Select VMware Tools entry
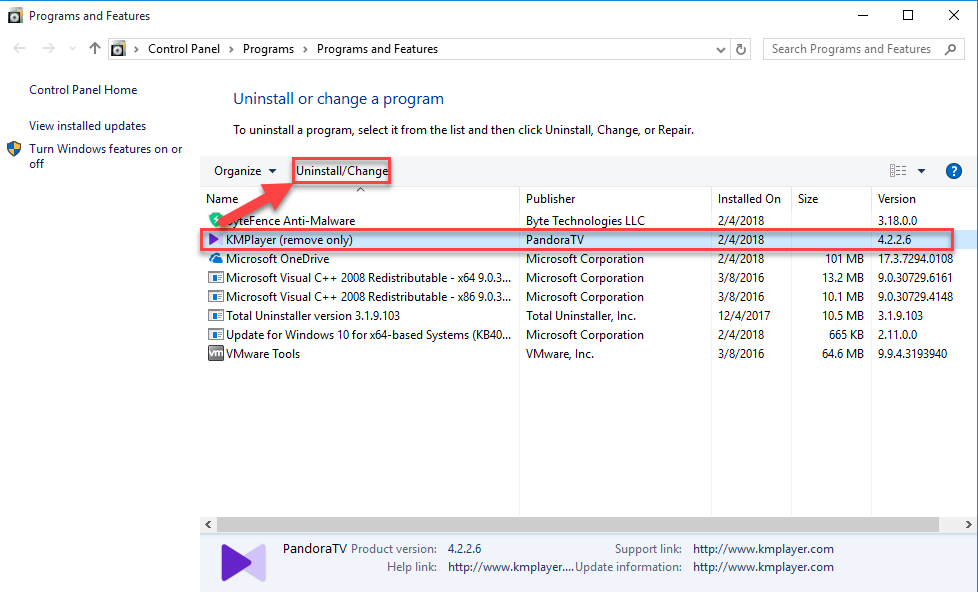978x592 pixels. [x=263, y=354]
